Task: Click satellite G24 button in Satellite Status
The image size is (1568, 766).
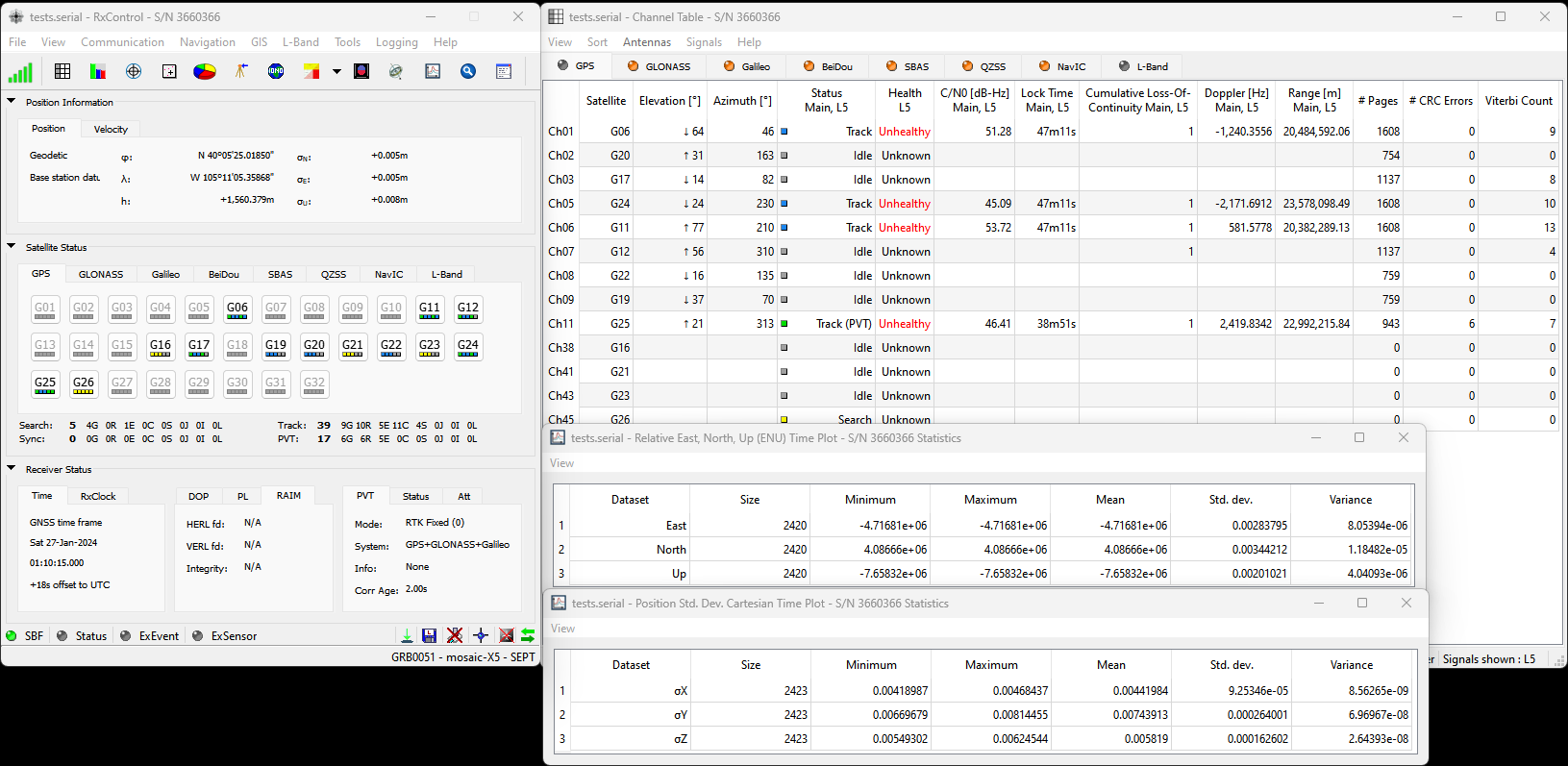Action: [x=468, y=347]
